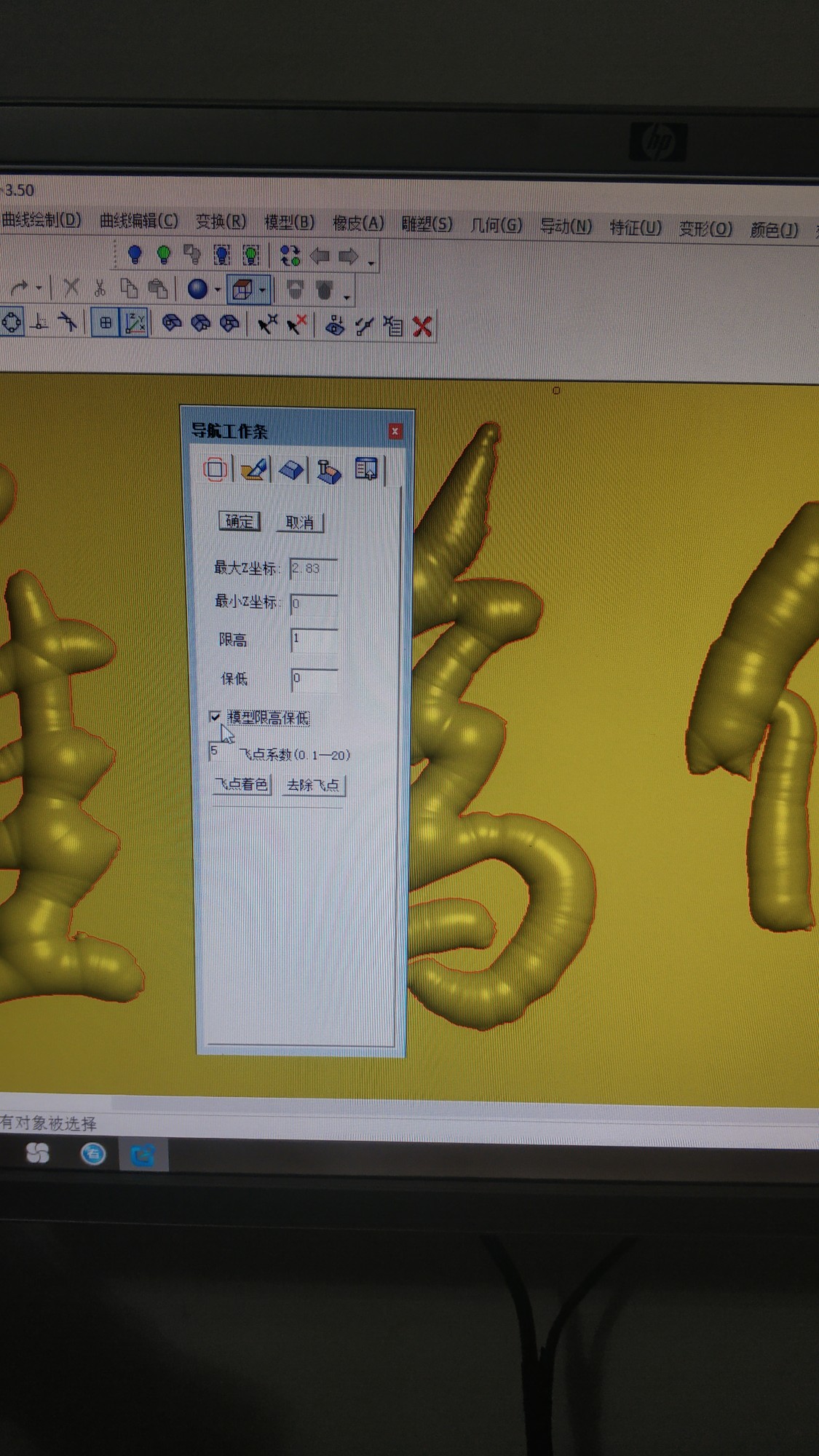
Task: Click the blue light bulb icon
Action: (135, 254)
